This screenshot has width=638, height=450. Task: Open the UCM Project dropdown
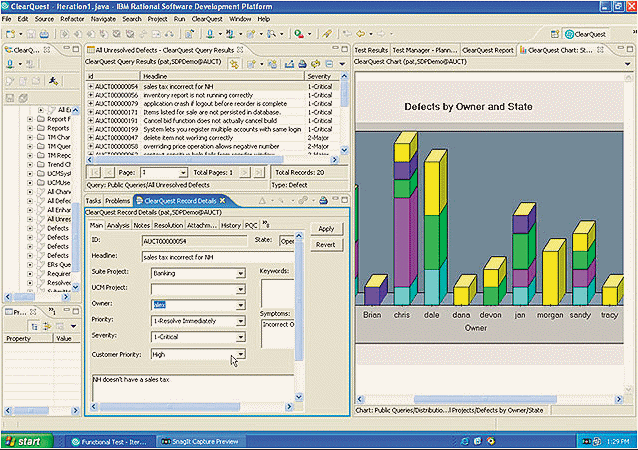(x=240, y=289)
